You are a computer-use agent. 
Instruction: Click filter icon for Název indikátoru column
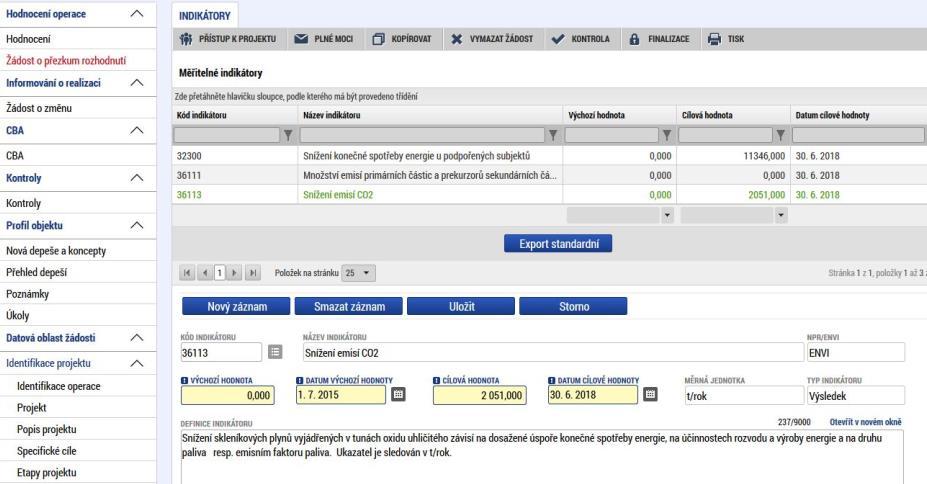553,135
